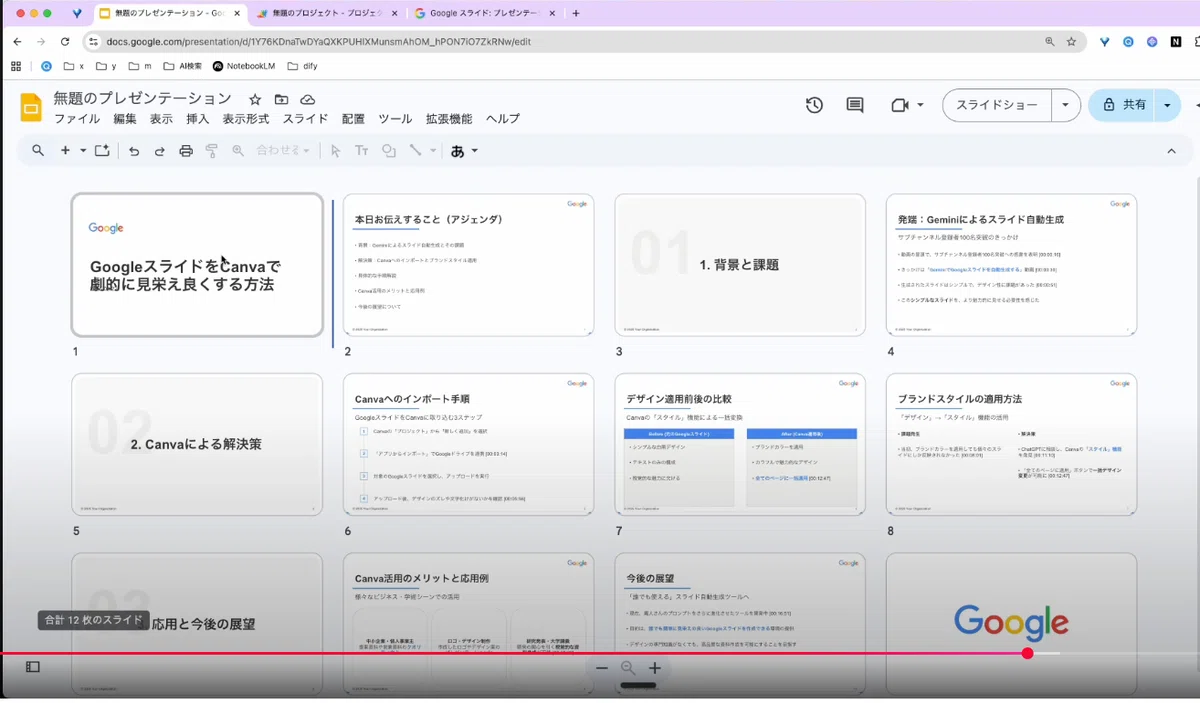
Task: Click the red video progress scrubber handle
Action: (x=1027, y=653)
